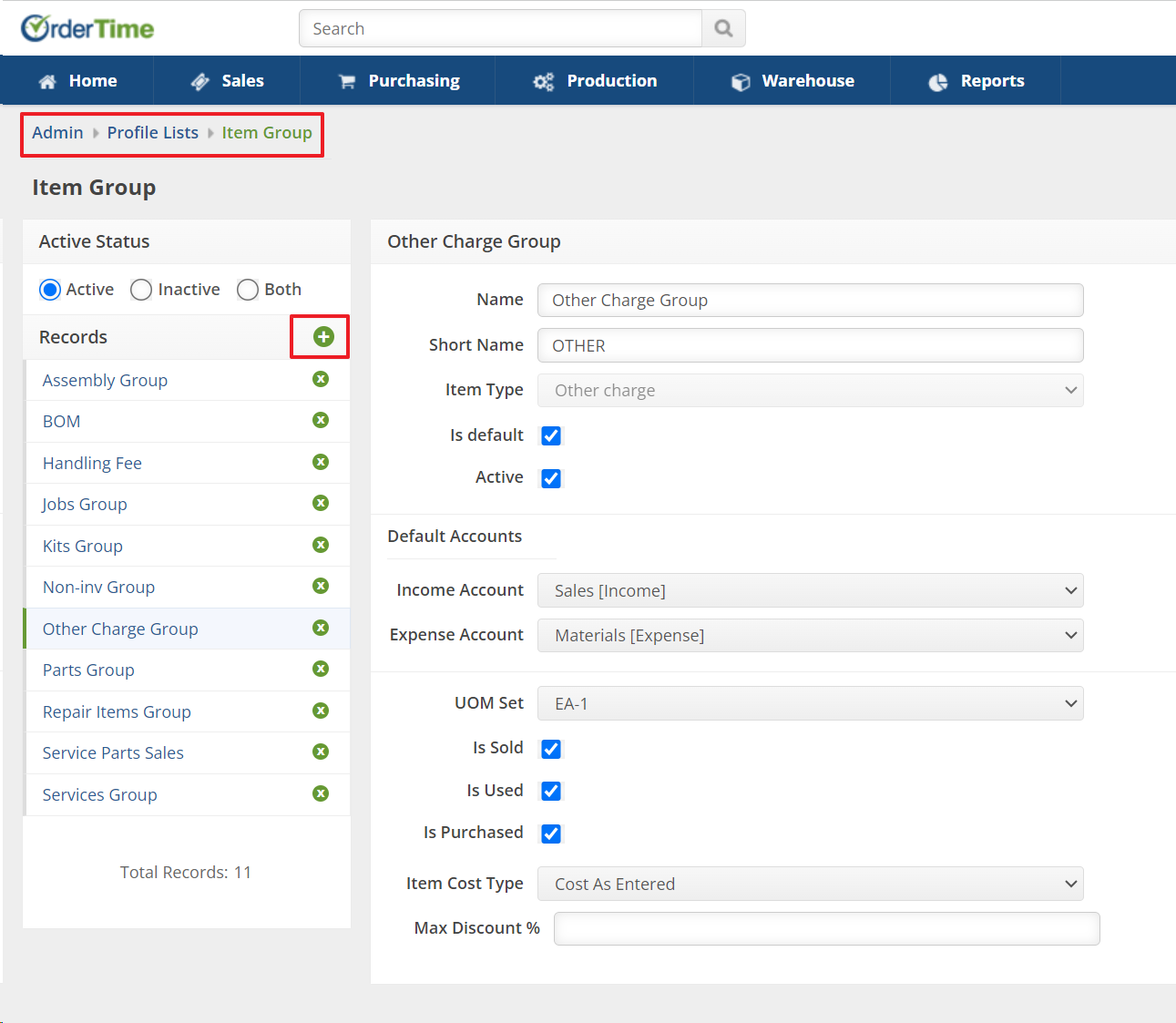Viewport: 1176px width, 1023px height.
Task: Select the Inactive status radio button
Action: tap(141, 290)
